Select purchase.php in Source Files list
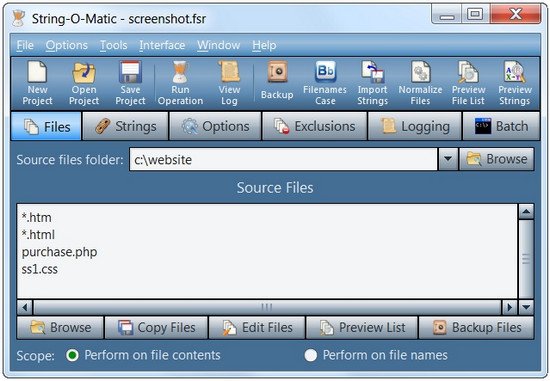Viewport: 550px width, 381px height. pos(59,252)
